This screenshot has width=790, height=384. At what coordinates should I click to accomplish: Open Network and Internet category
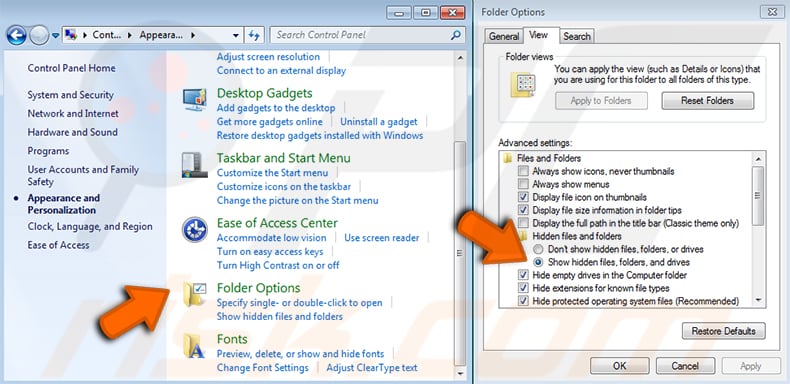point(73,113)
